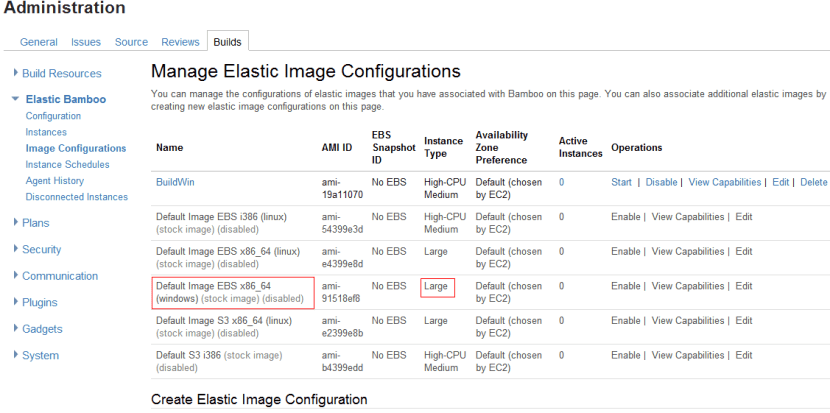Select the Reviews tab

pyautogui.click(x=181, y=42)
